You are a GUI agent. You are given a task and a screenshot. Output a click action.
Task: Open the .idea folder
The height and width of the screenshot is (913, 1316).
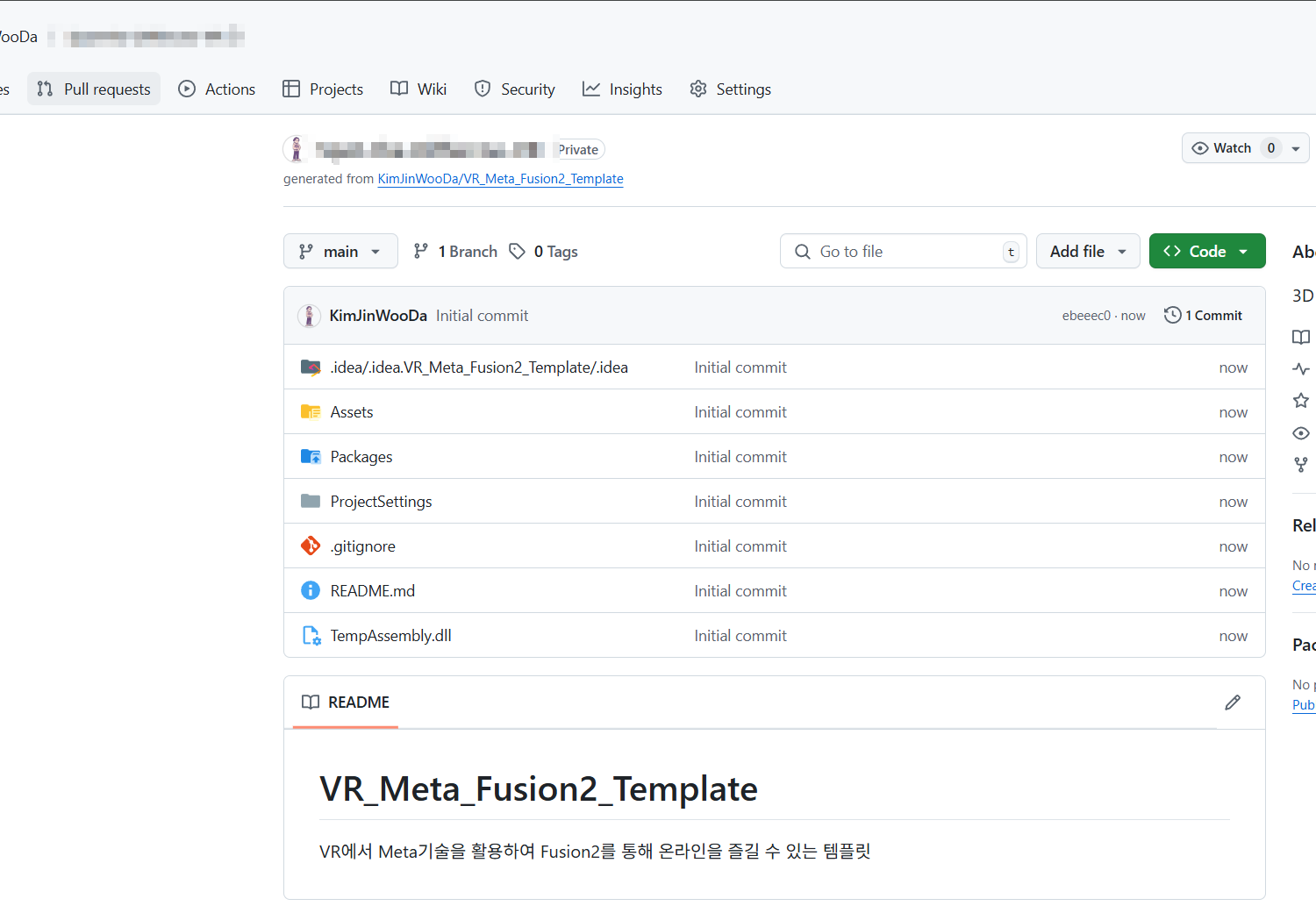click(x=479, y=367)
